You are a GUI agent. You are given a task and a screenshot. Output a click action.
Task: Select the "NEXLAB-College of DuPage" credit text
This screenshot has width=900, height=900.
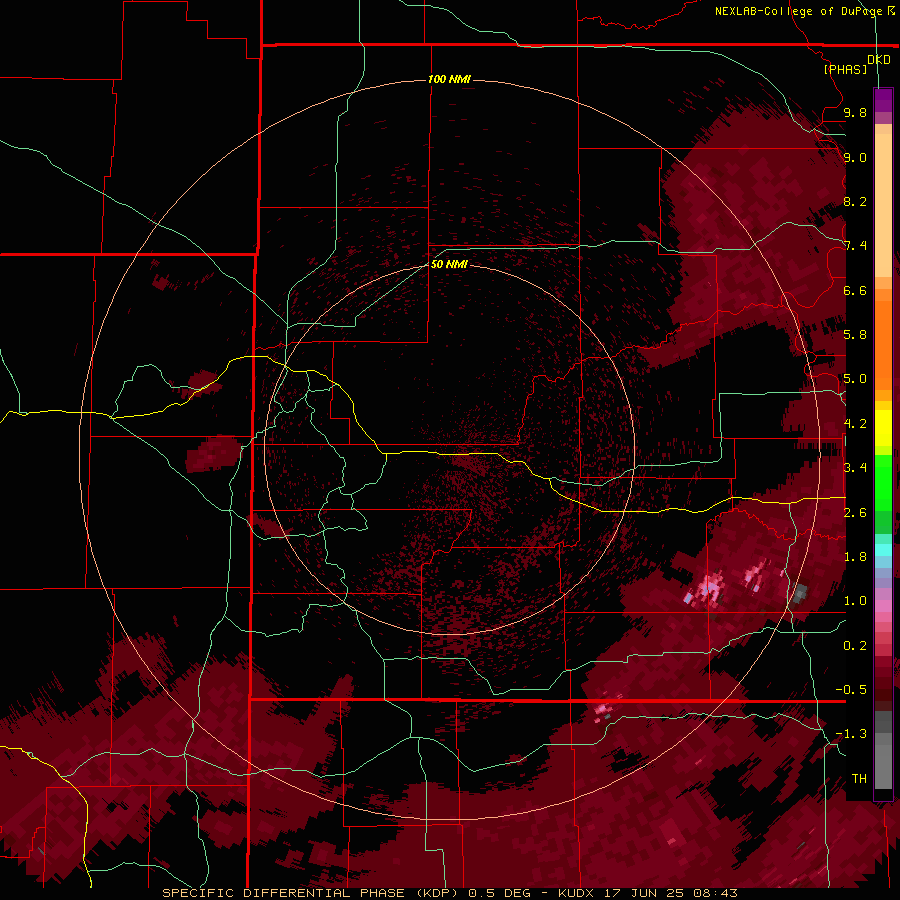pyautogui.click(x=800, y=11)
